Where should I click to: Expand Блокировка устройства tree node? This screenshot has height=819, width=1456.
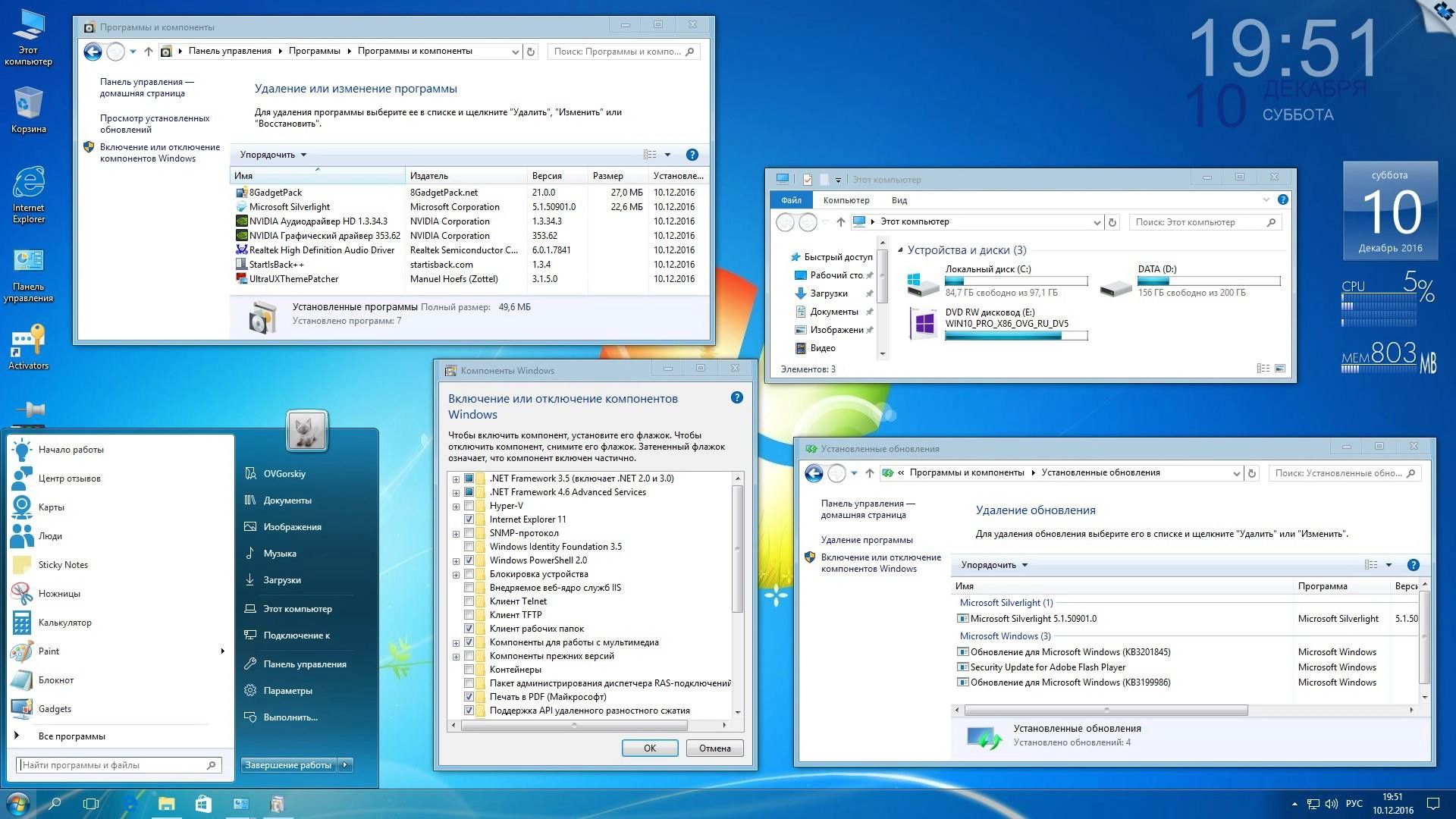pyautogui.click(x=456, y=575)
